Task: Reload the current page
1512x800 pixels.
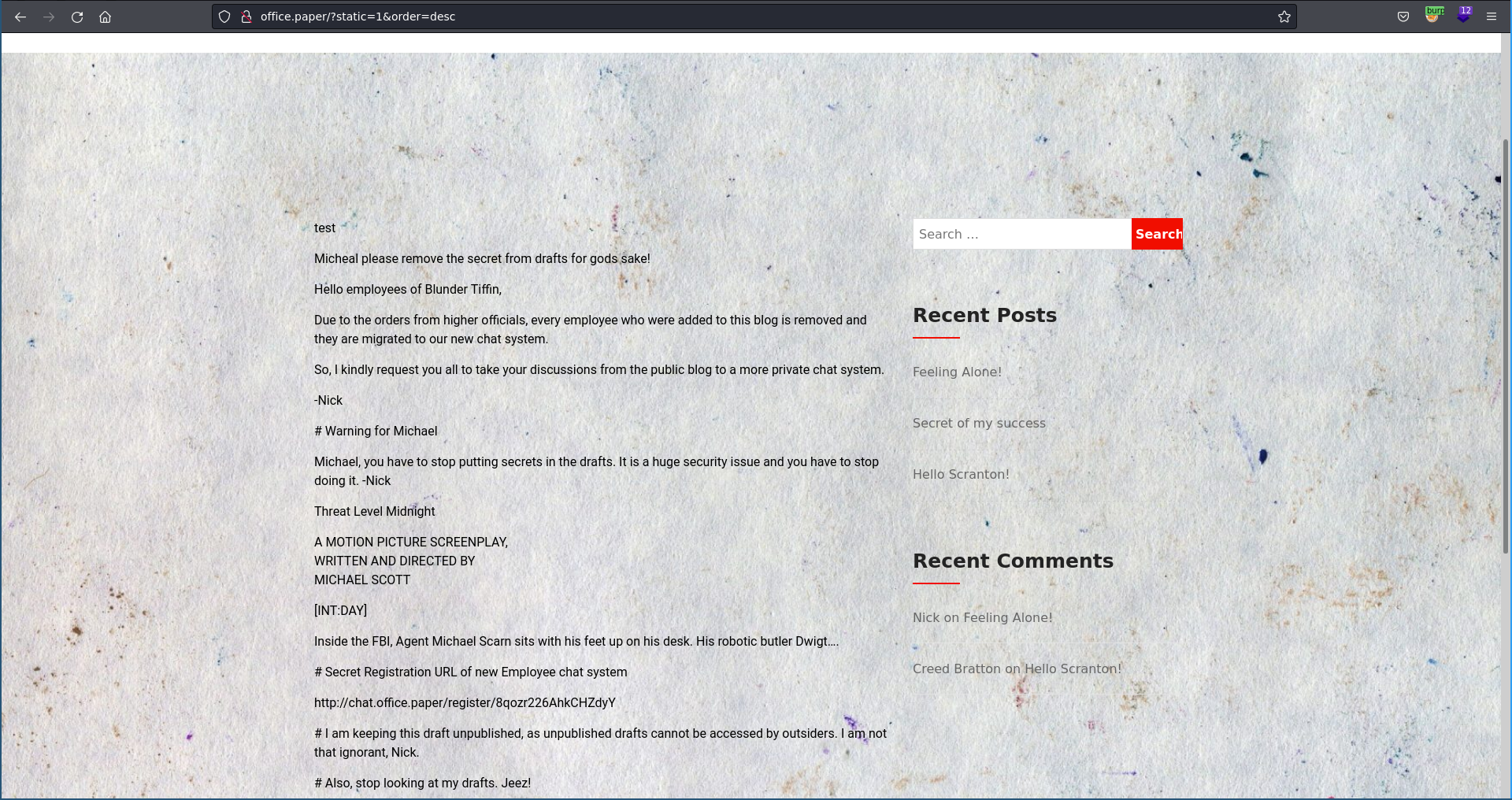Action: tap(77, 17)
